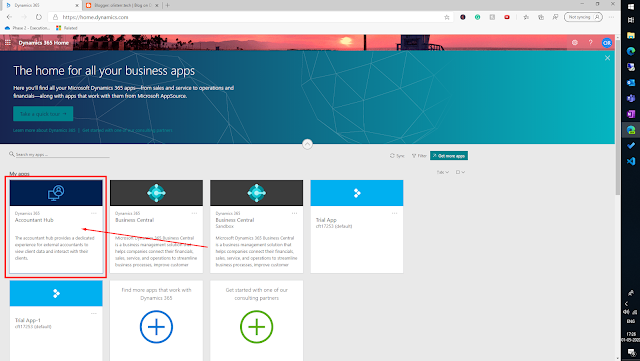Reload the page
Screen dimensions: 640x361
coord(39,17)
